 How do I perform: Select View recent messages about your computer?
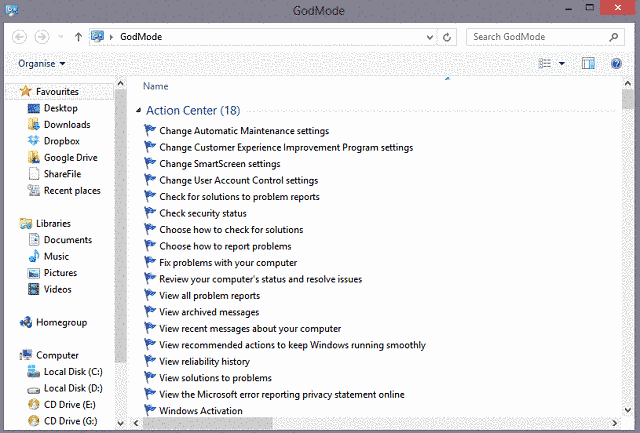[x=250, y=329]
